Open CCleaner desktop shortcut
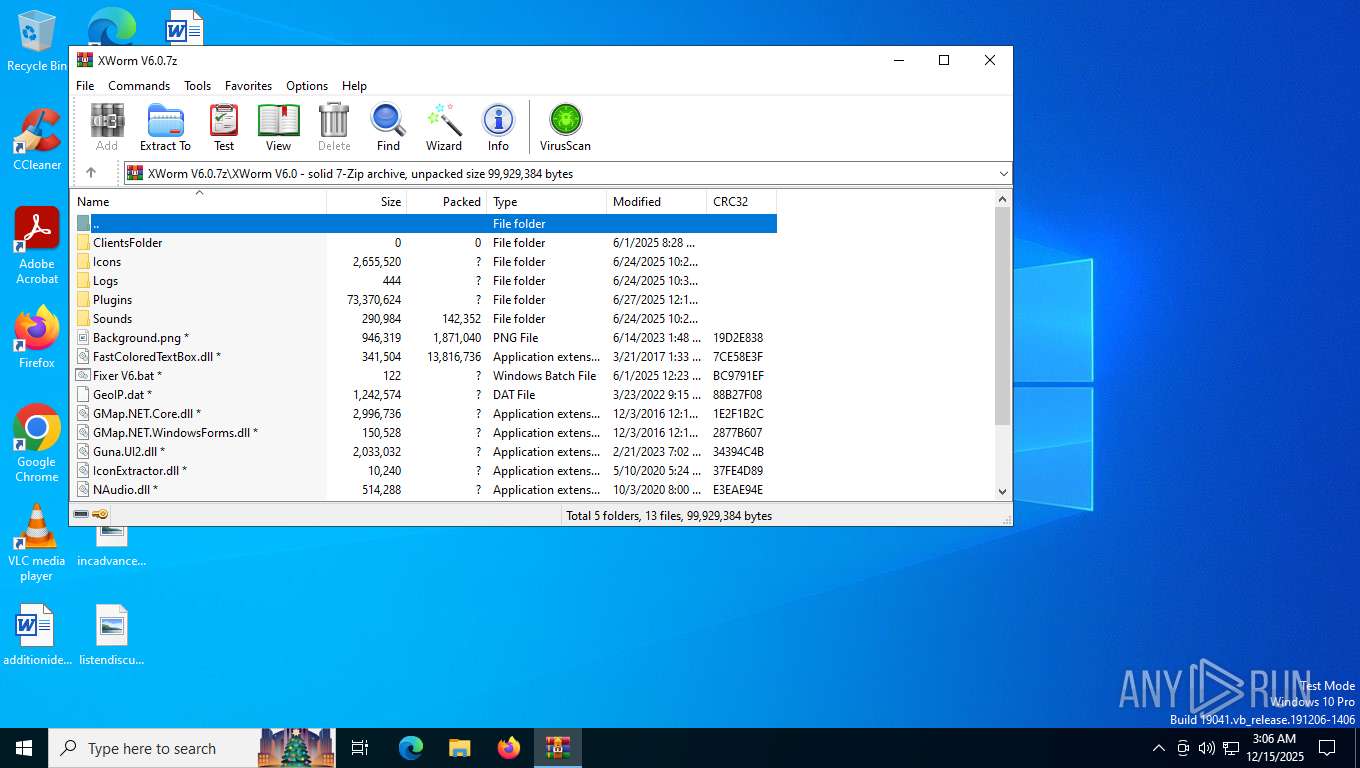 pos(37,140)
